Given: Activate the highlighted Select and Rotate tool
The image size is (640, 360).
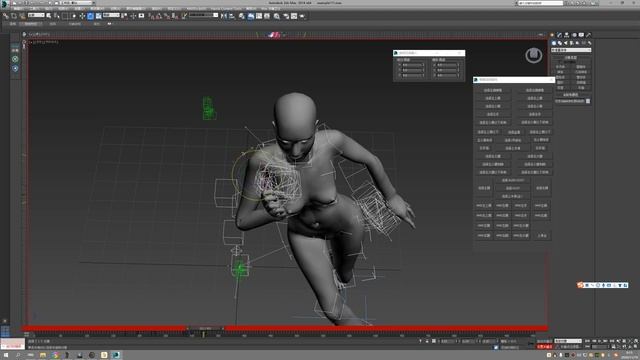Looking at the screenshot, I should 90,16.
